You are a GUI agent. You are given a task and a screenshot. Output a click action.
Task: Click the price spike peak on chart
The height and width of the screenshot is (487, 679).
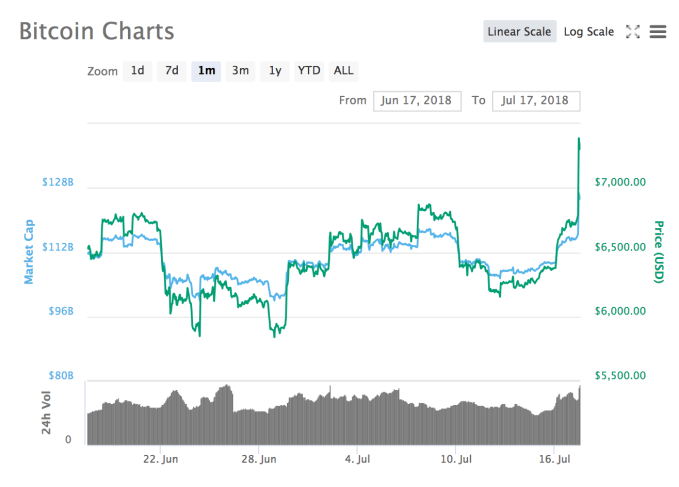[x=579, y=139]
